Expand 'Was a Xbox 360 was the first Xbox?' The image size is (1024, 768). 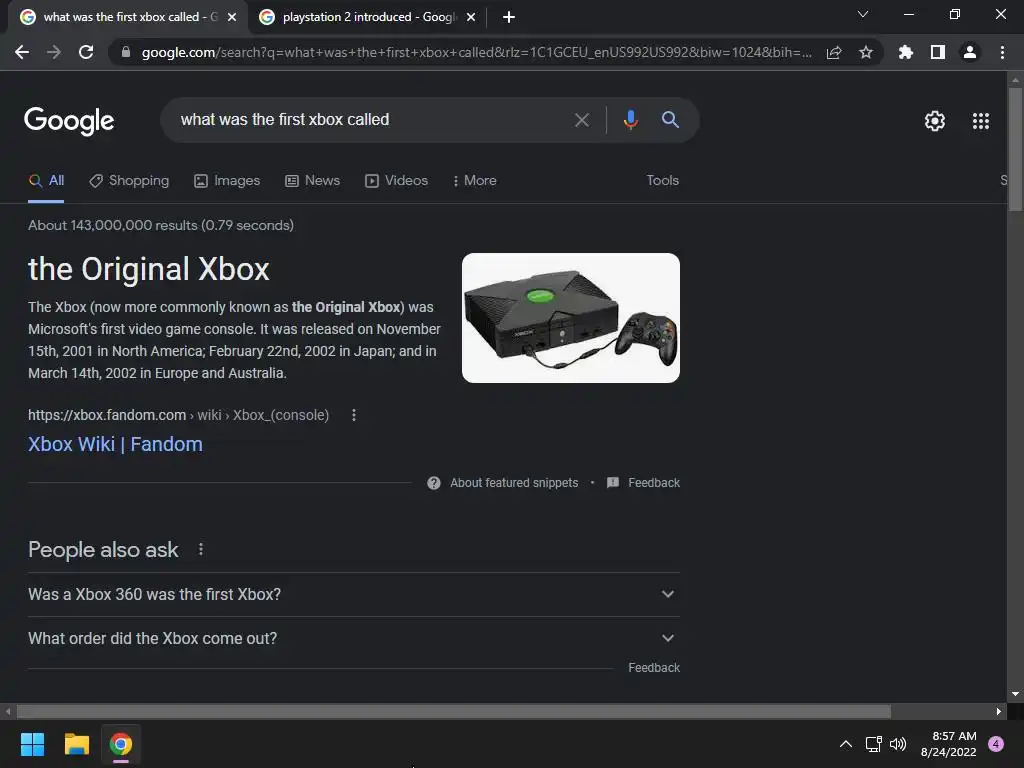[x=354, y=594]
